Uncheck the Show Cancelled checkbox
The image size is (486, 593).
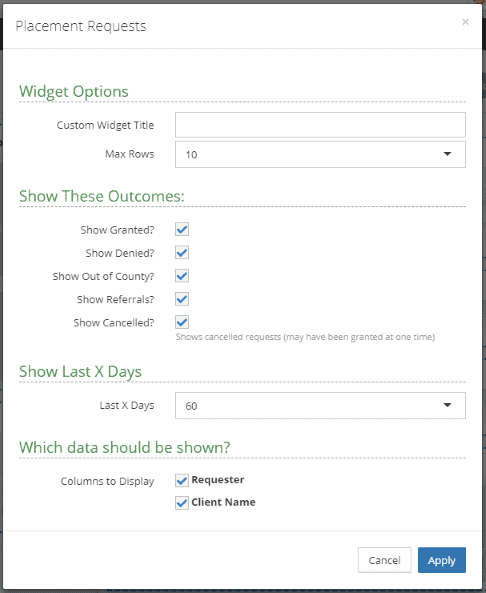182,322
